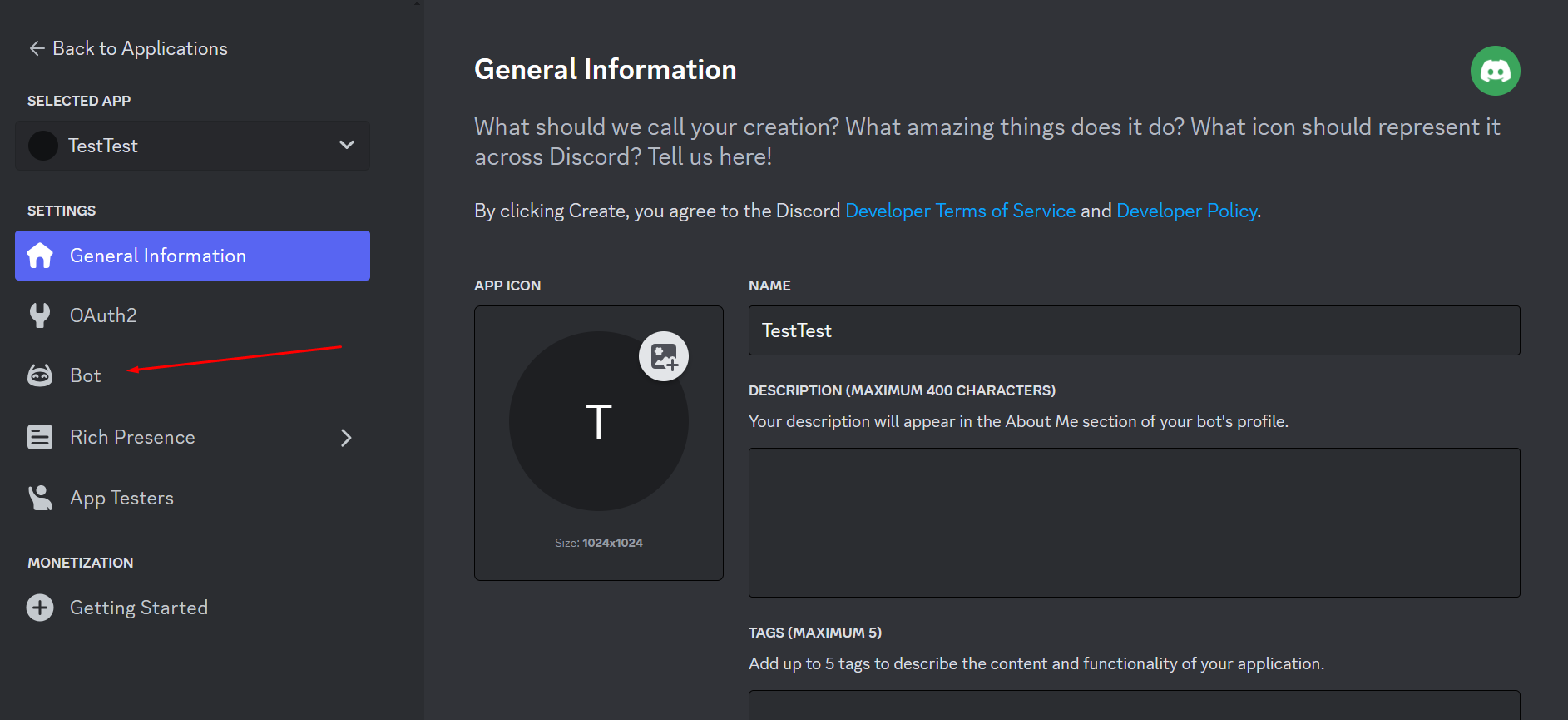Click the green Discord logo avatar

[x=1495, y=71]
